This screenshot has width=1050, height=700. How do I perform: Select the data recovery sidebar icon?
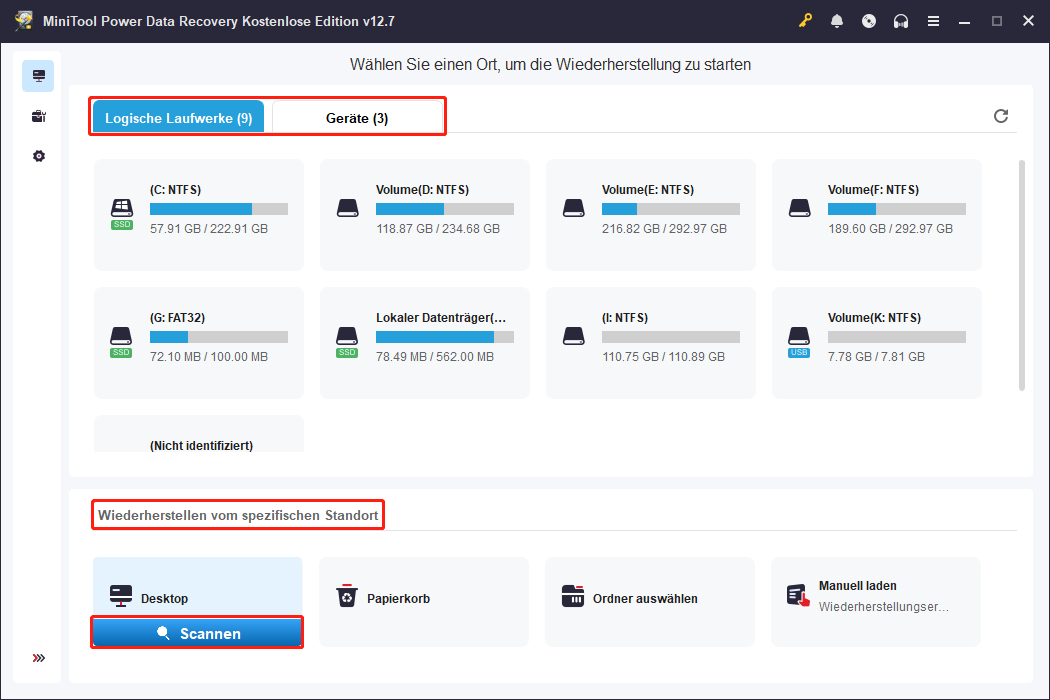click(x=38, y=75)
